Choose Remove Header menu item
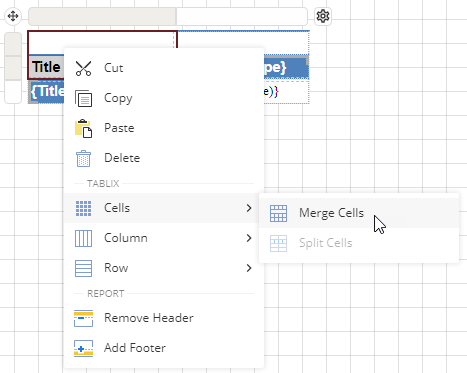The image size is (467, 373). pyautogui.click(x=164, y=318)
